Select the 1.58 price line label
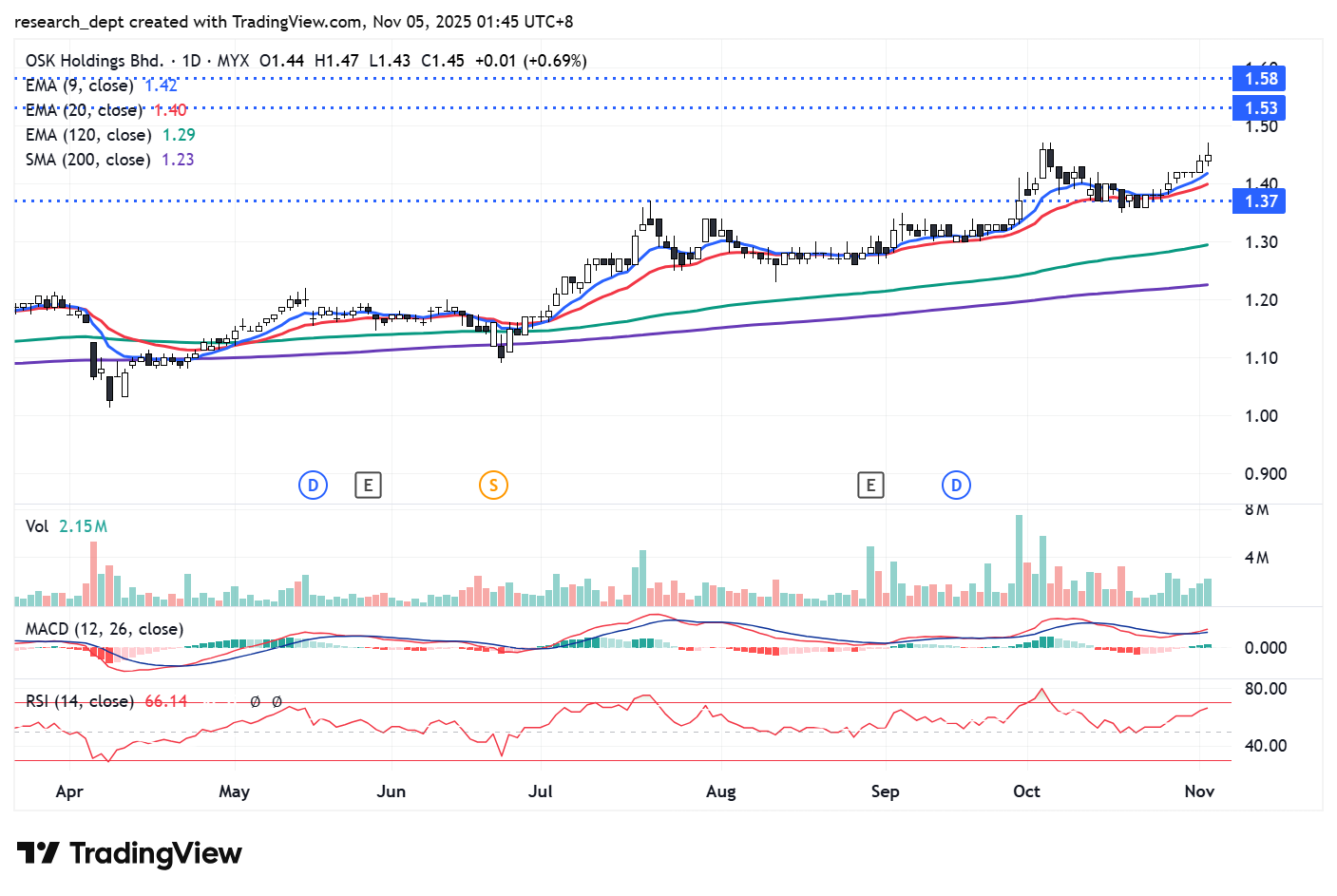This screenshot has width=1337, height=896. point(1260,79)
